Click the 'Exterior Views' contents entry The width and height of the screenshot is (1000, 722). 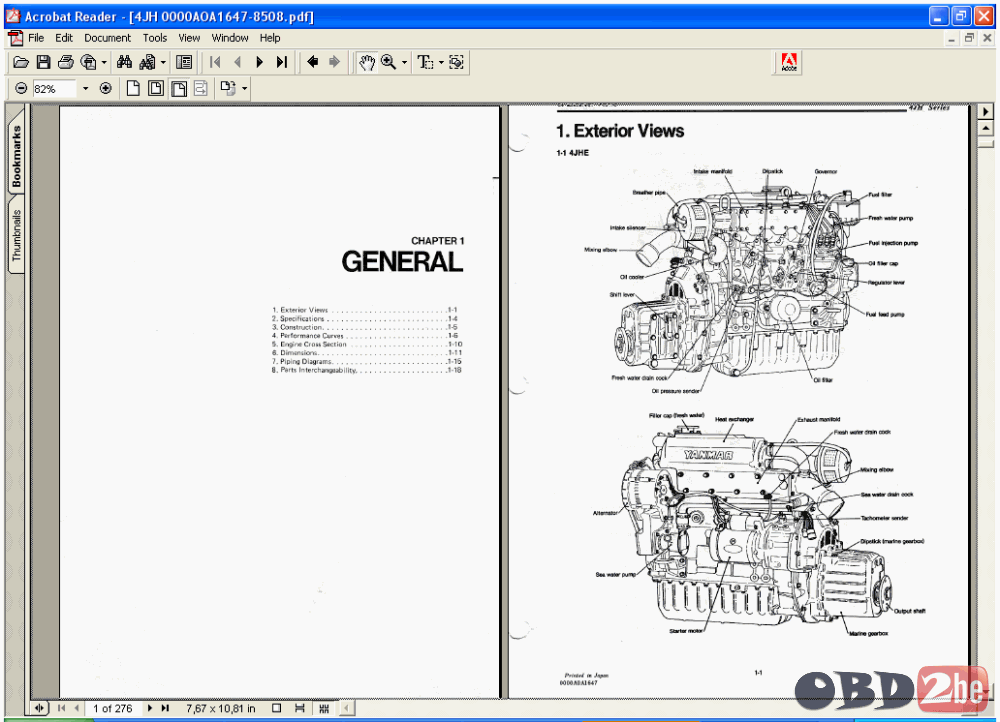304,310
